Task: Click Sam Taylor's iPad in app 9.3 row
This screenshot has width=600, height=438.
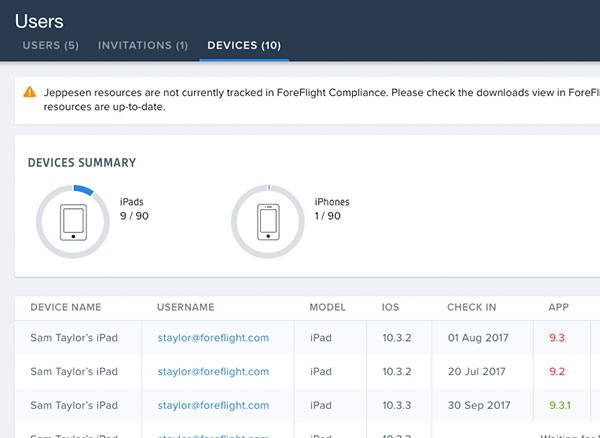Action: [x=74, y=338]
